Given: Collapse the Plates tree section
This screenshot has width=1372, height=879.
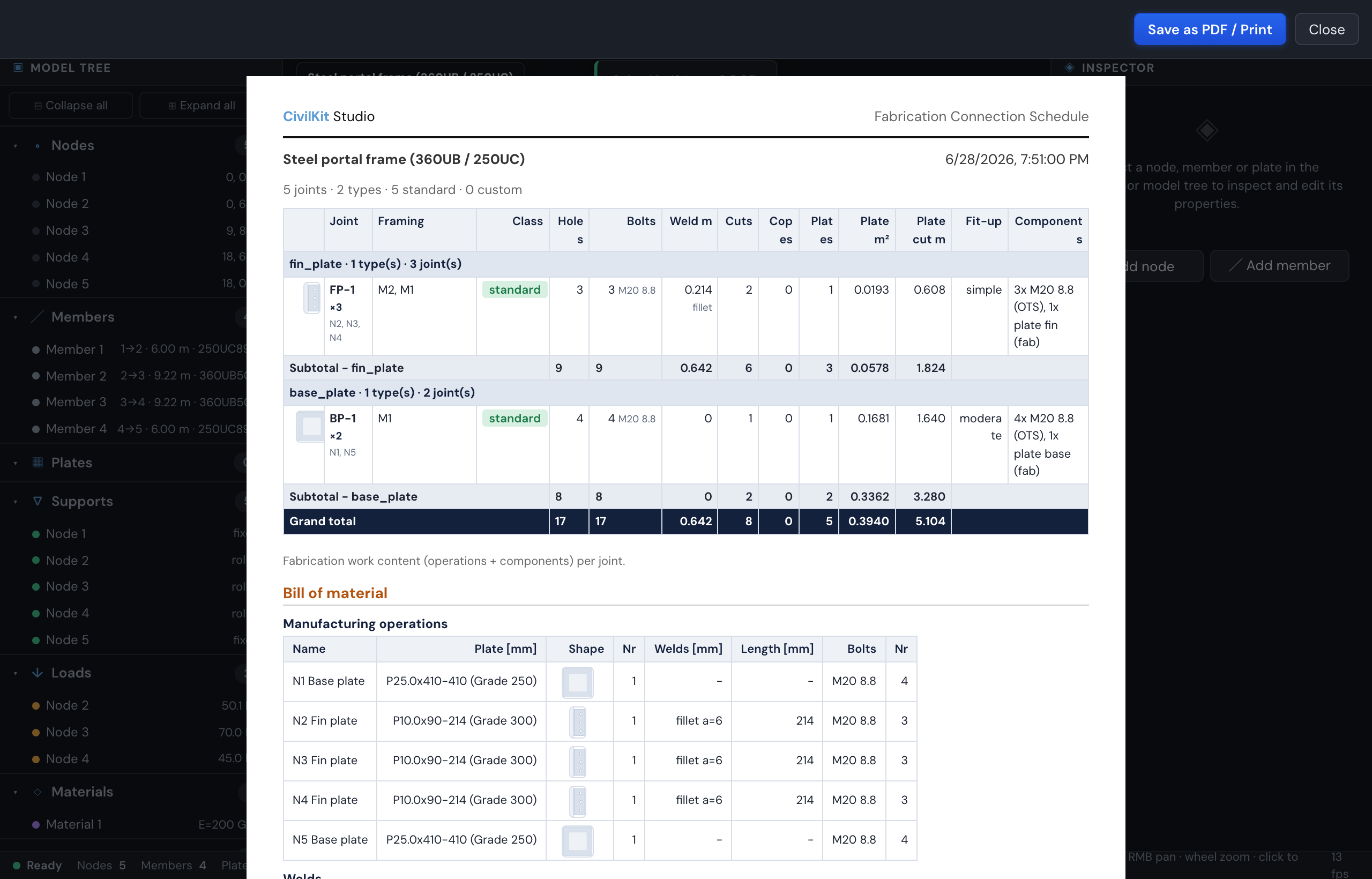Looking at the screenshot, I should point(16,463).
